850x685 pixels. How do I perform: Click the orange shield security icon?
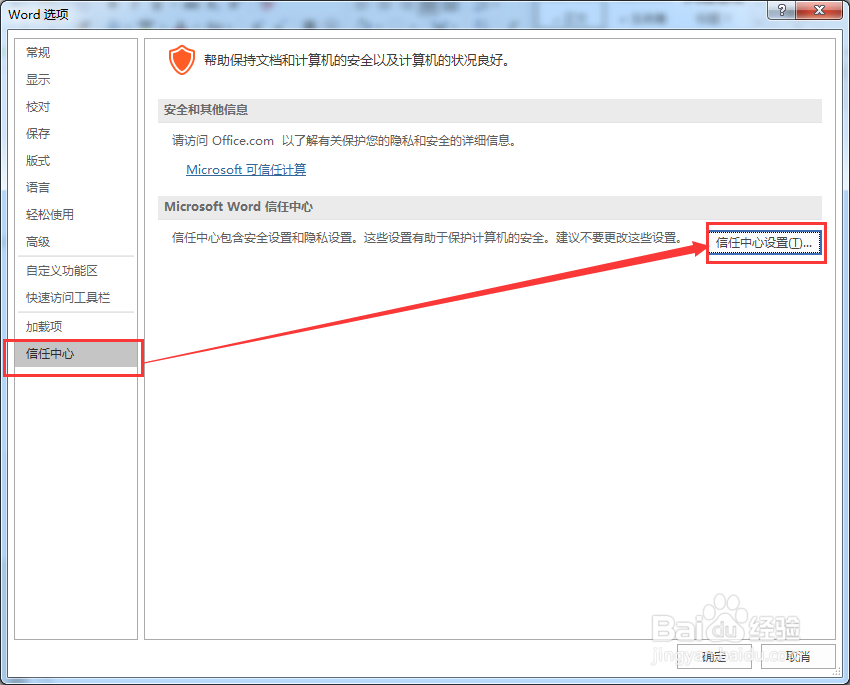click(x=182, y=60)
